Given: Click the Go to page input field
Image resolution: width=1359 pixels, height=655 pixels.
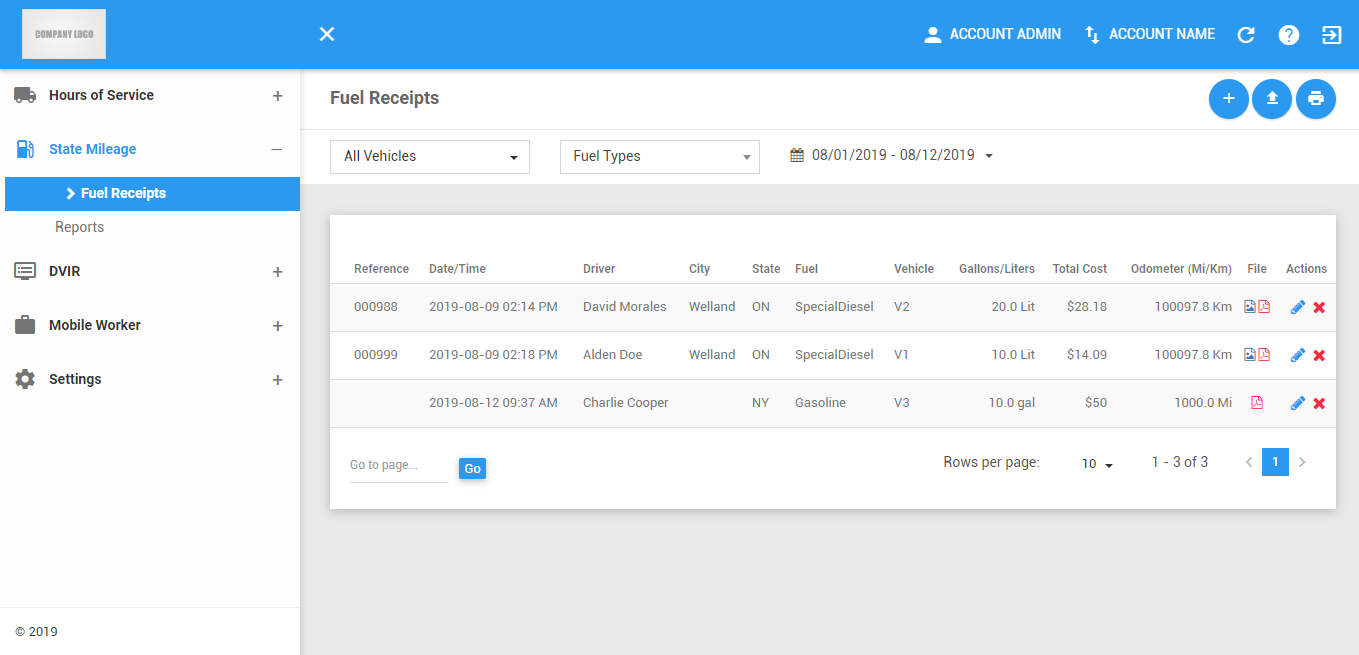Looking at the screenshot, I should (x=399, y=466).
